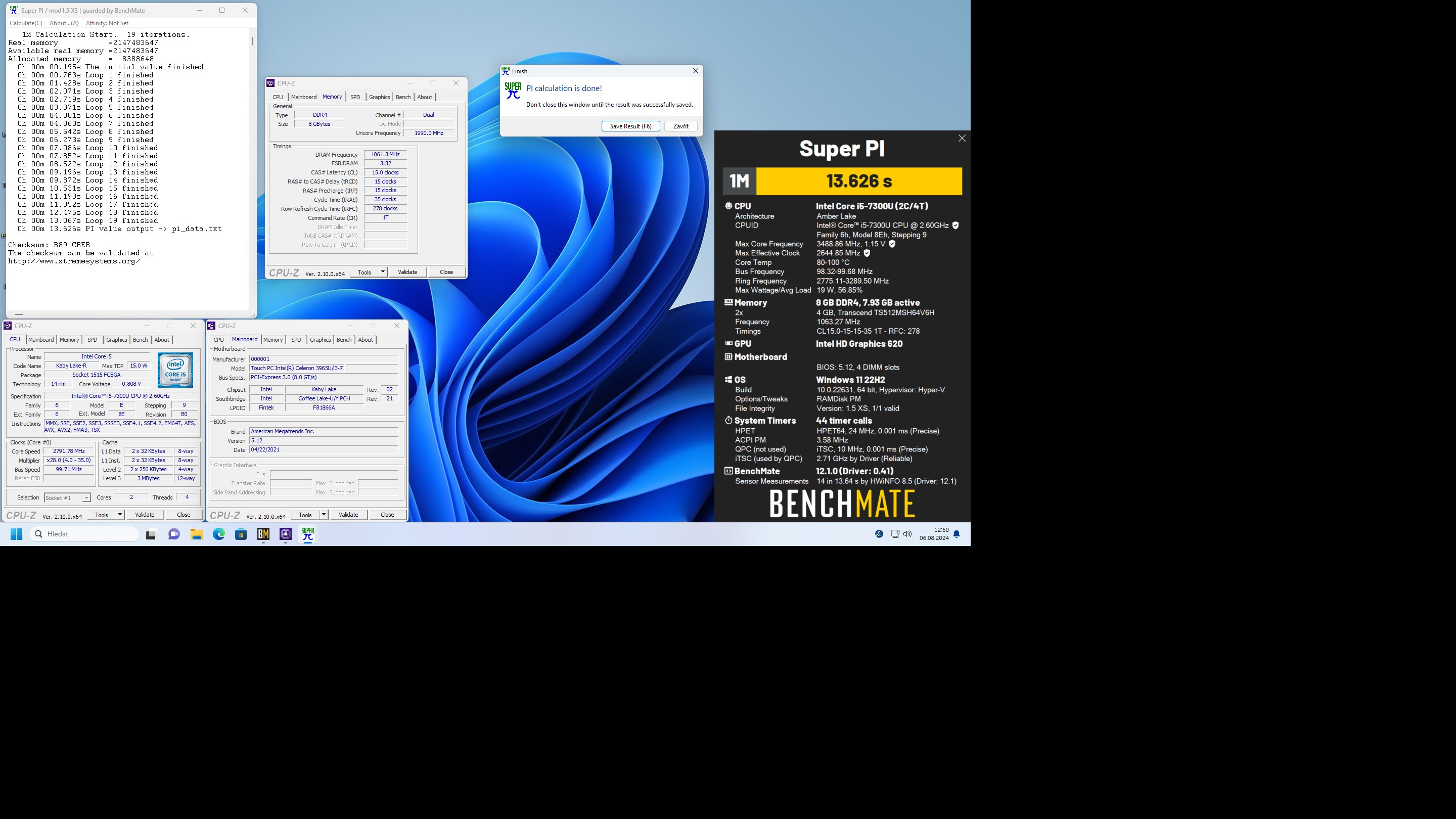Click the CPU-Z CPU window title icon
The height and width of the screenshot is (819, 1456).
tap(8, 326)
